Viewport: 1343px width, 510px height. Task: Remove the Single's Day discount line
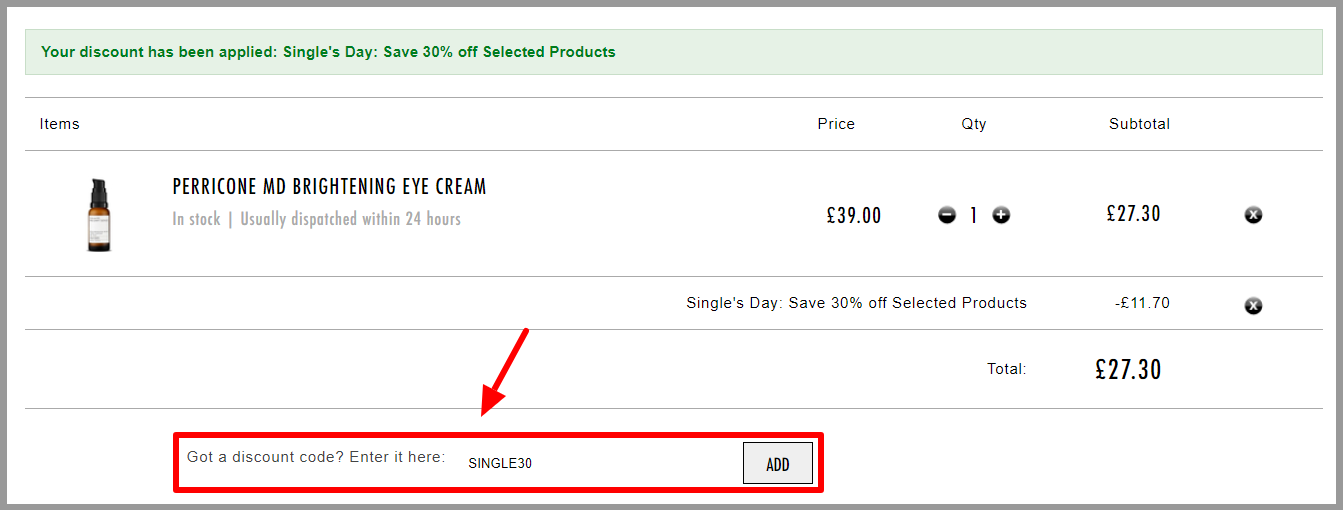(1253, 306)
